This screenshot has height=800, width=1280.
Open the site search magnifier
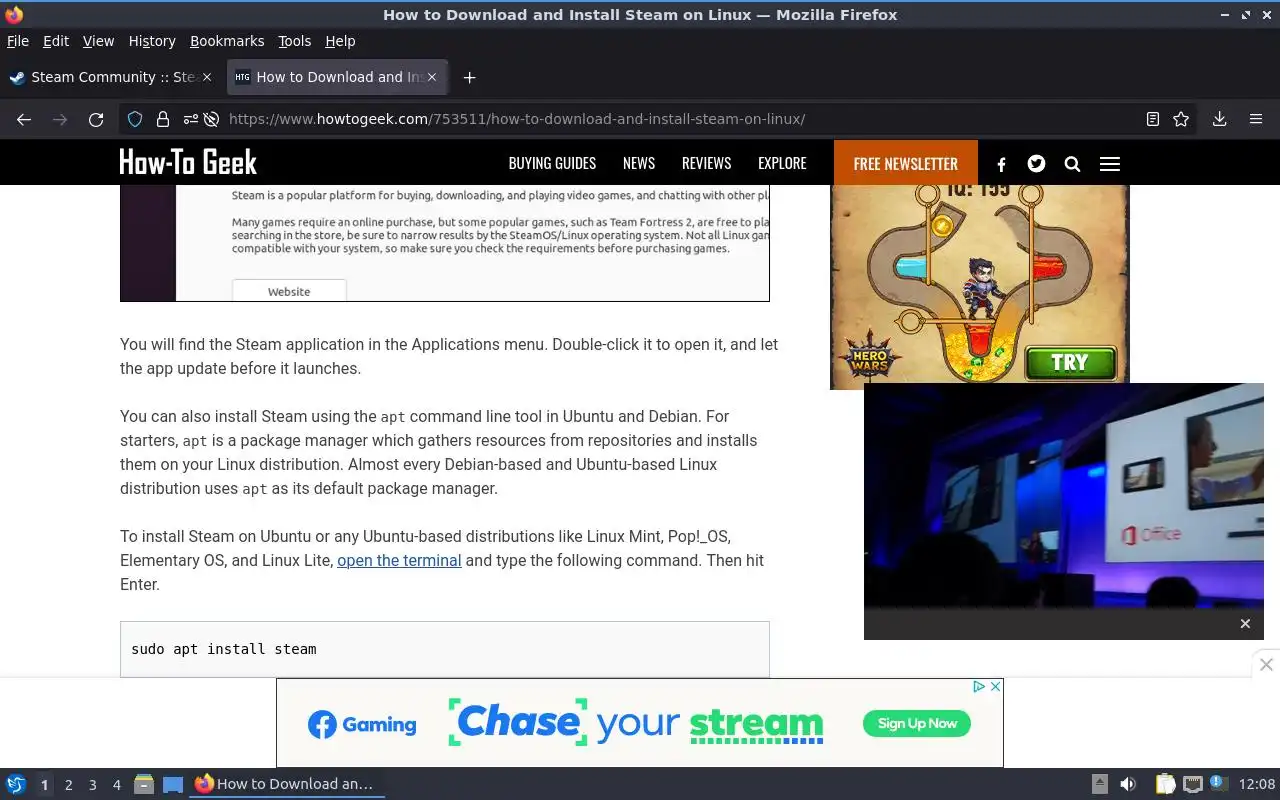[1072, 164]
